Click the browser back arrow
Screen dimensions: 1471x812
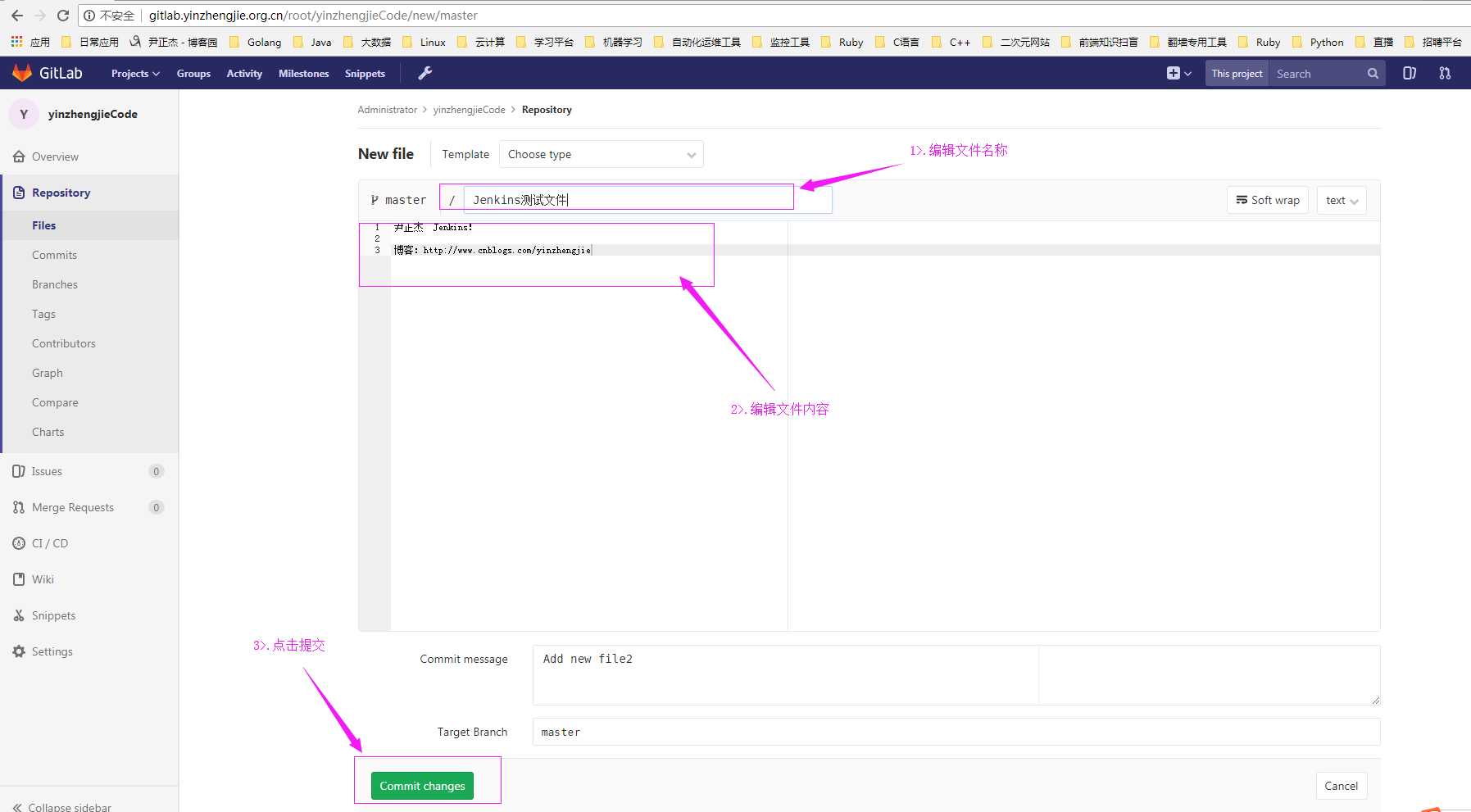(17, 16)
